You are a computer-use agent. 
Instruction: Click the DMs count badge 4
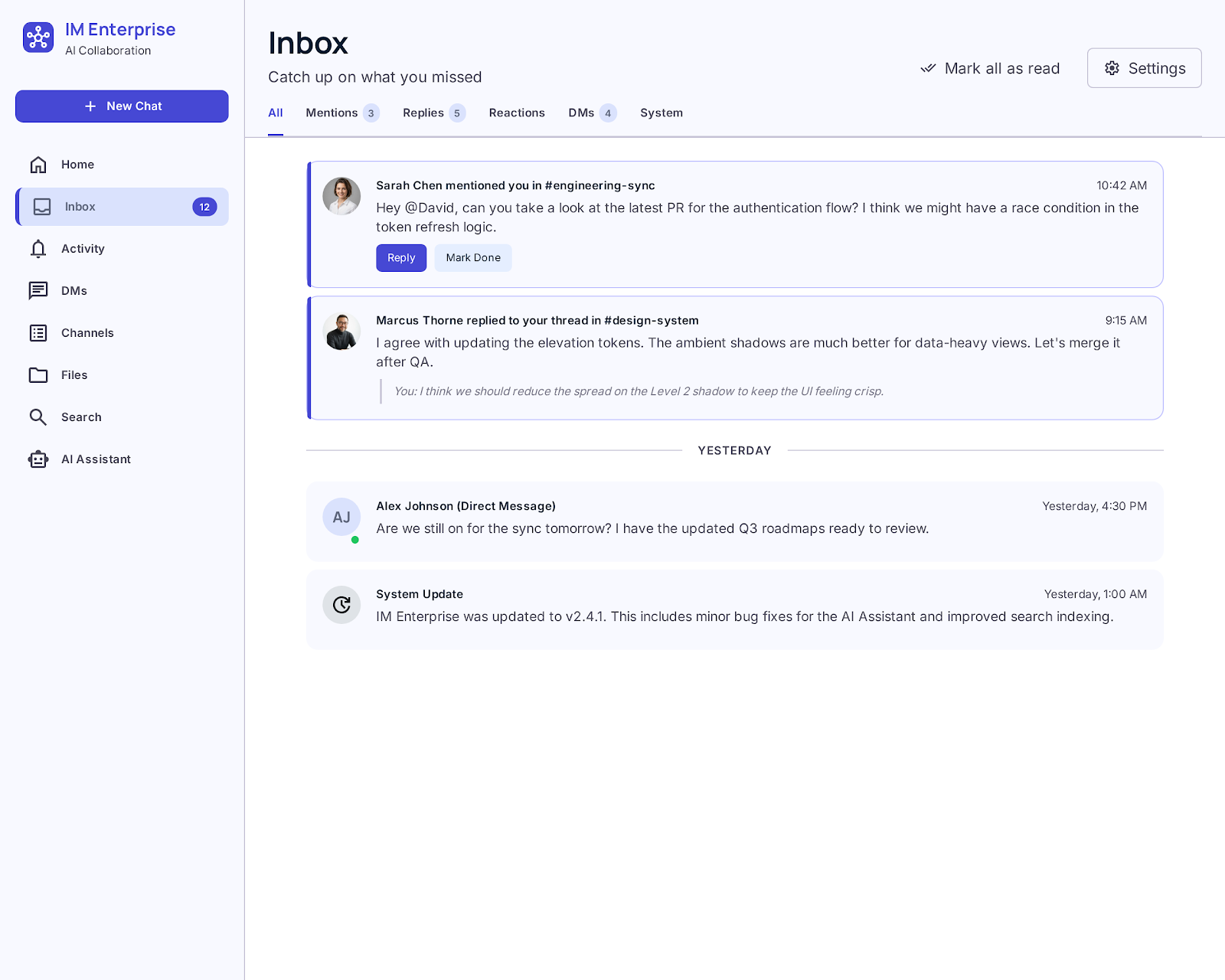click(608, 113)
